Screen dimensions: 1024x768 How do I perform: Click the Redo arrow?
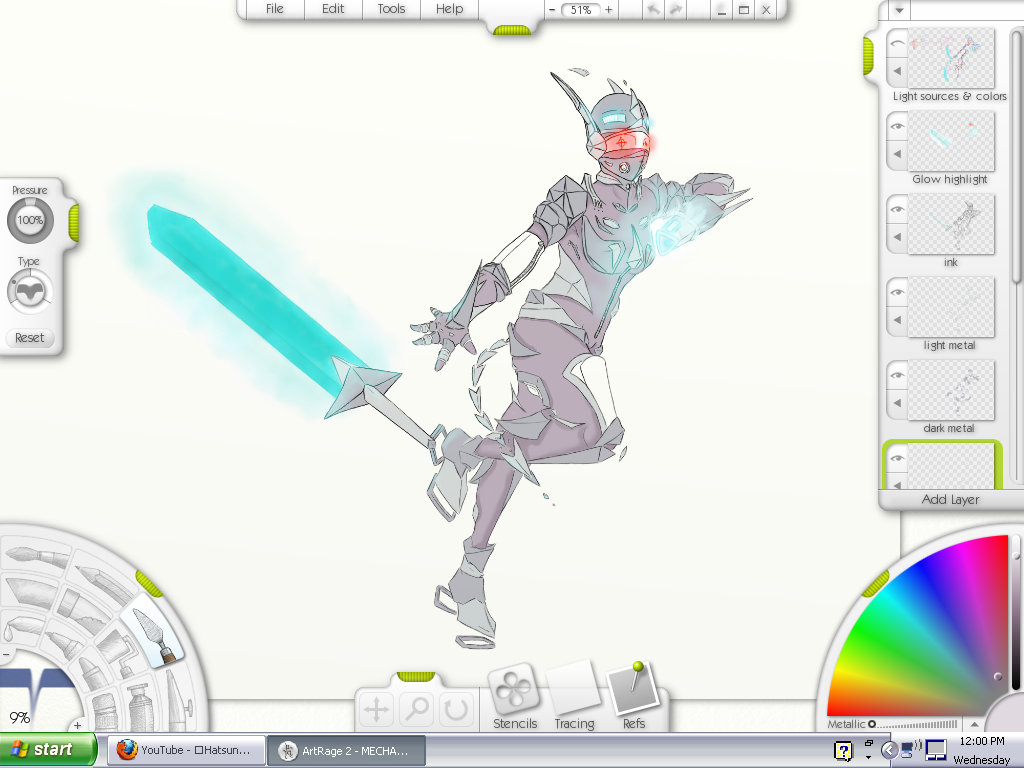click(x=675, y=10)
